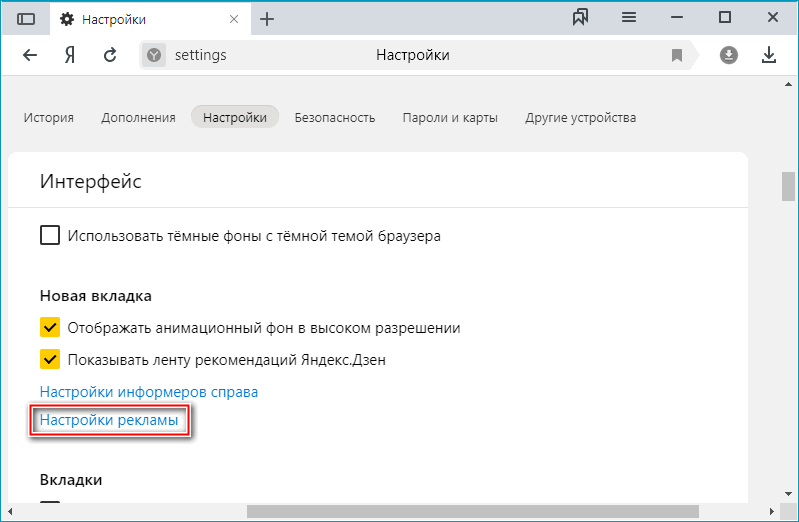Image resolution: width=799 pixels, height=522 pixels.
Task: Toggle the side panel icon
Action: 26,19
